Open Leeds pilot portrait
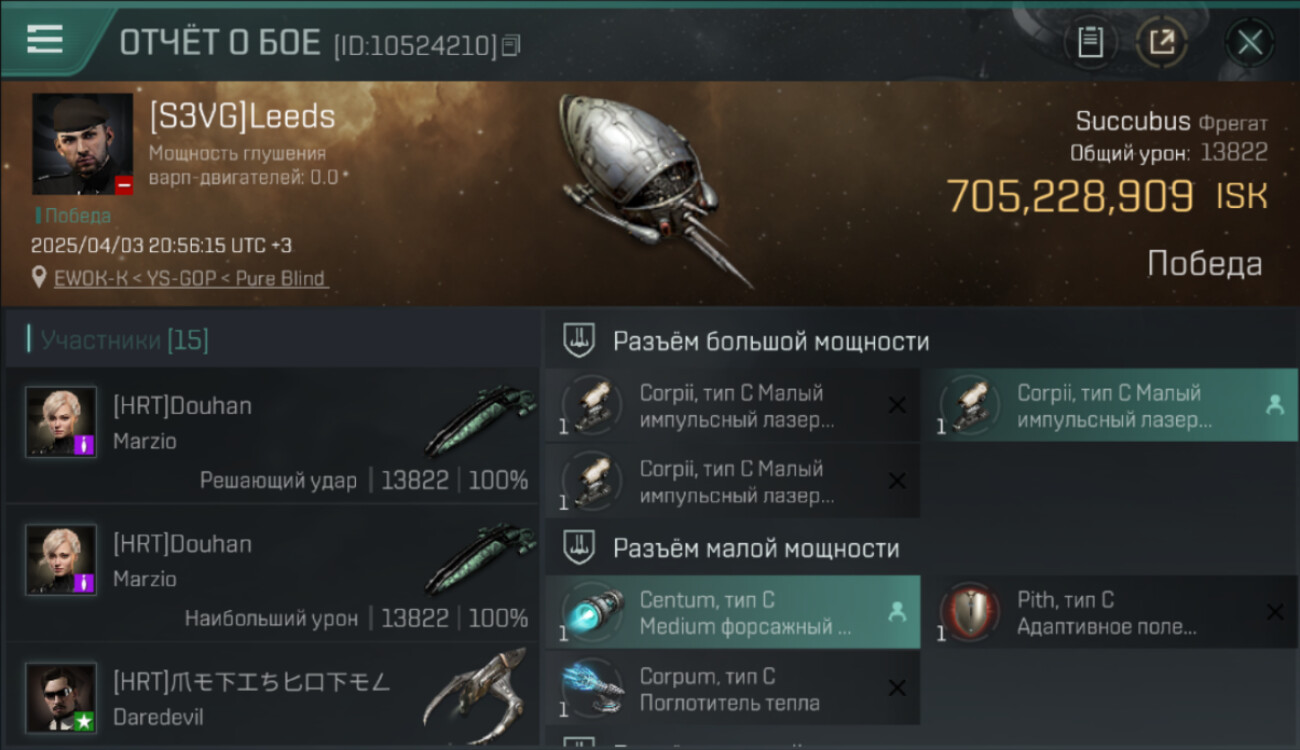 83,144
